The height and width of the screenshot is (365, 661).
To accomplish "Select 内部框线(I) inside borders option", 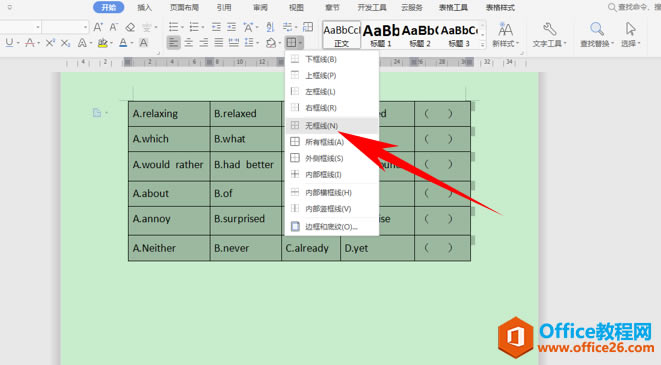I will point(332,174).
